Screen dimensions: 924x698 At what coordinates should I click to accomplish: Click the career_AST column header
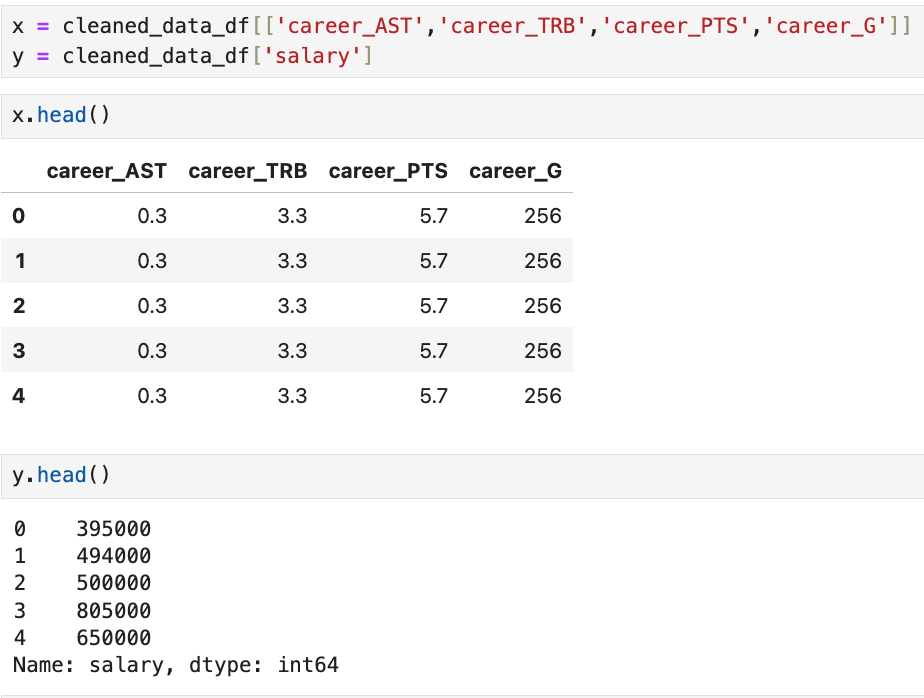[106, 171]
